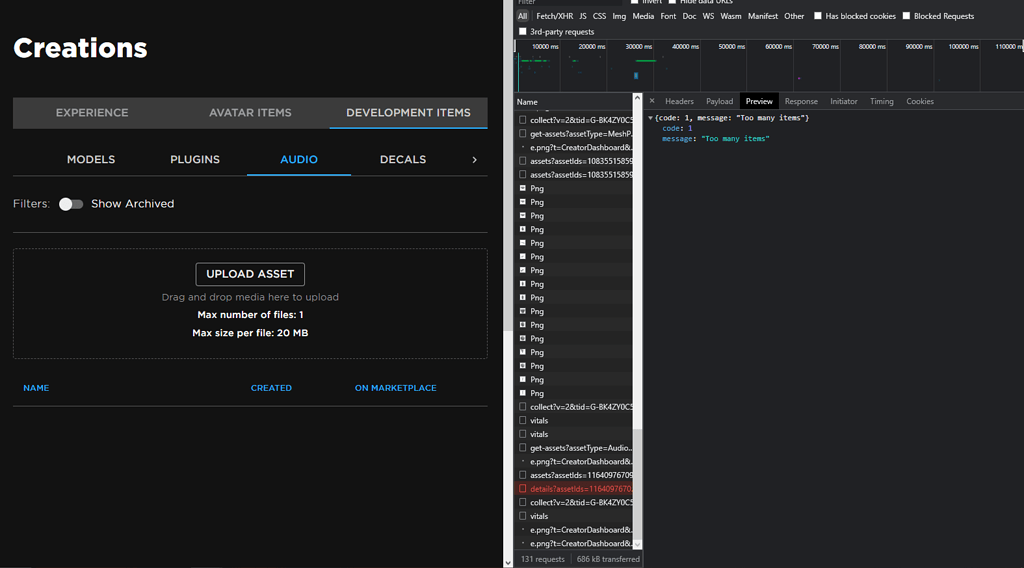
Task: Open the Avatar Items tab
Action: point(250,113)
